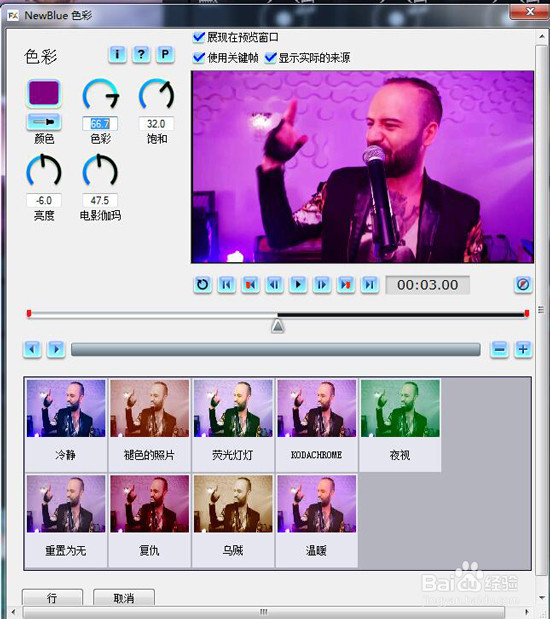
Task: Select the 47.5 film gamma field
Action: (x=100, y=201)
